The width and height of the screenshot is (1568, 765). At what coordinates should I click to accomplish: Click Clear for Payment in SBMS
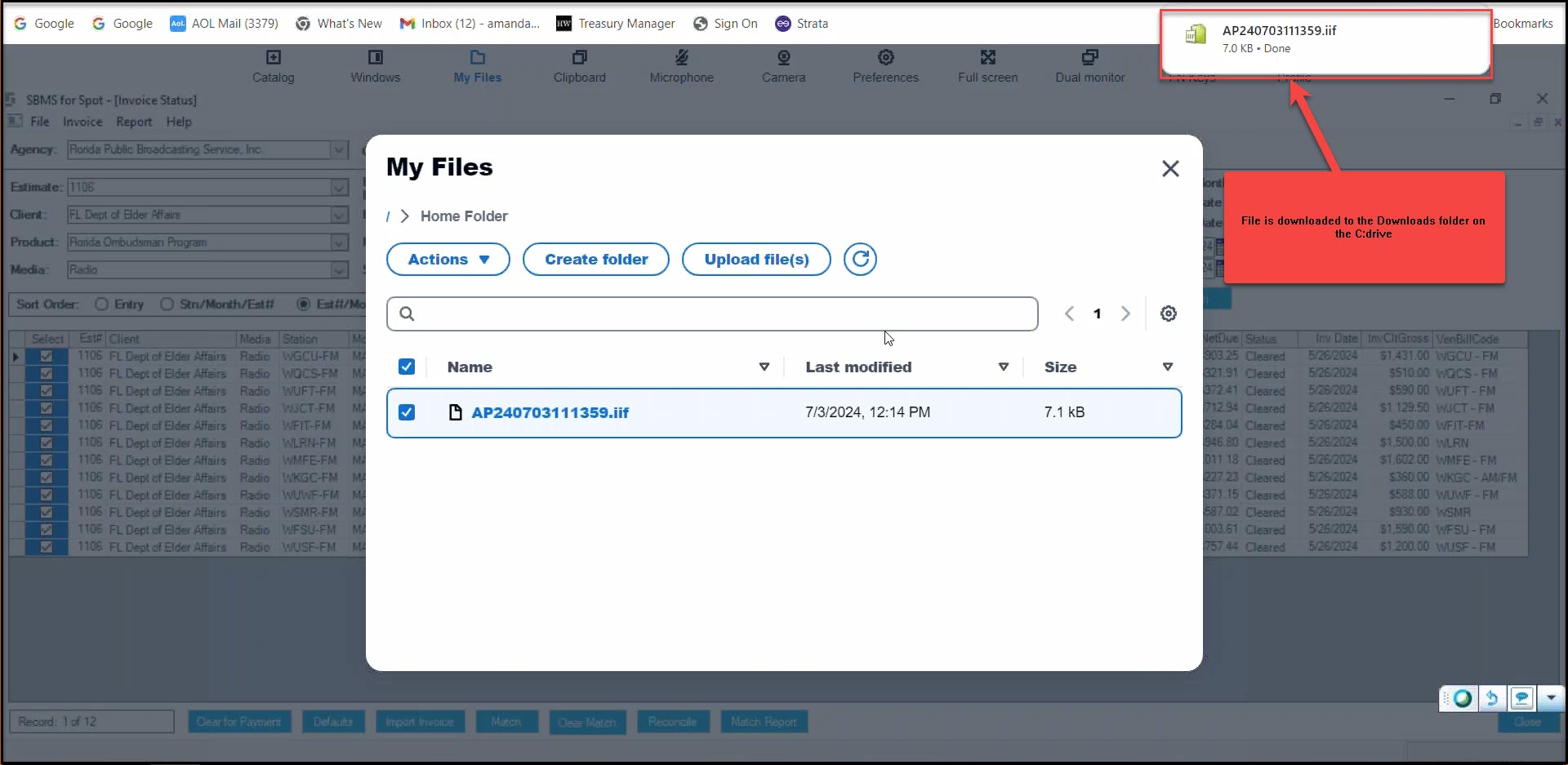coord(239,722)
